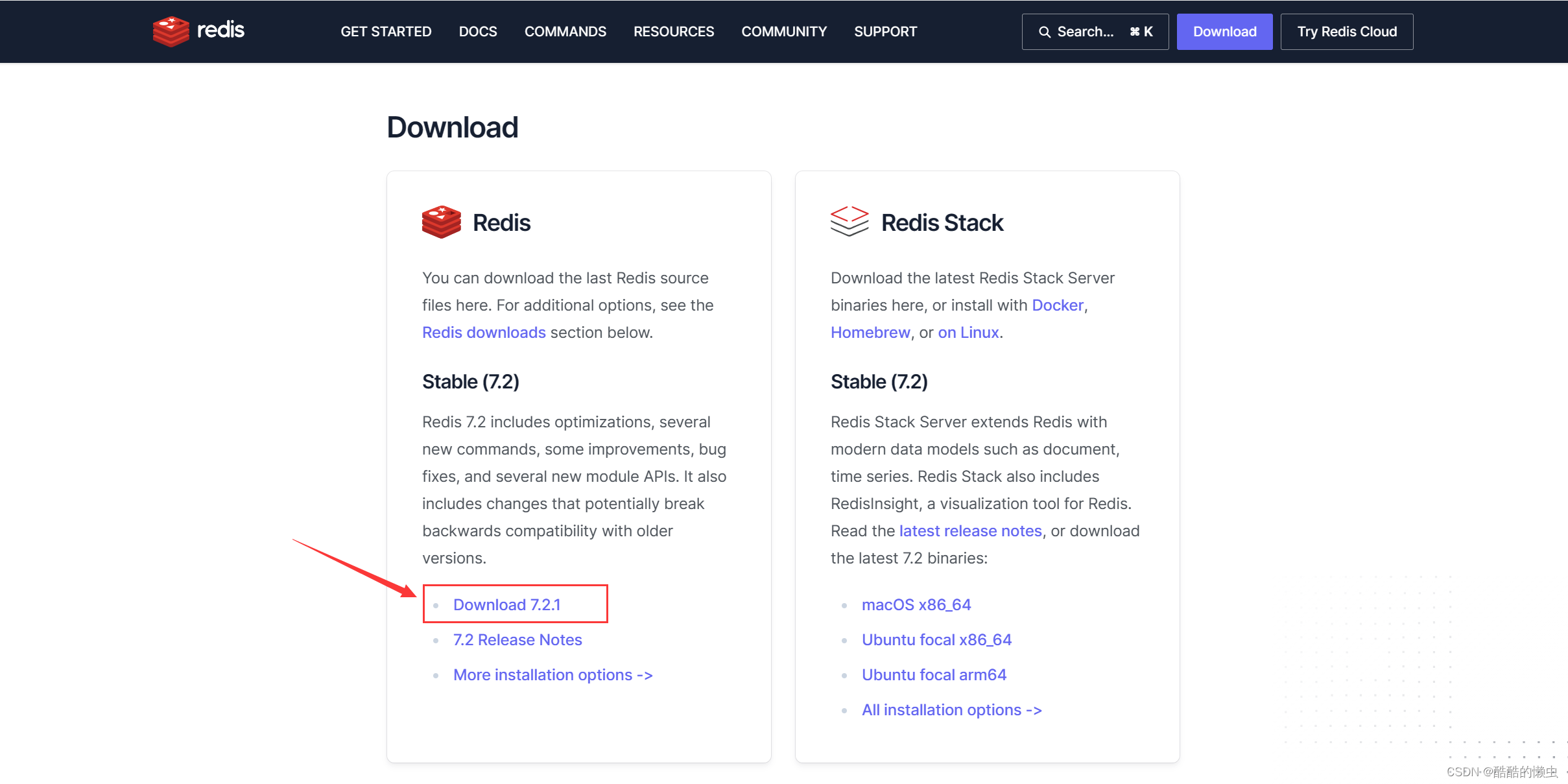The height and width of the screenshot is (784, 1568).
Task: Click the Stable (7.2) heading in Redis Stack card
Action: tap(879, 381)
